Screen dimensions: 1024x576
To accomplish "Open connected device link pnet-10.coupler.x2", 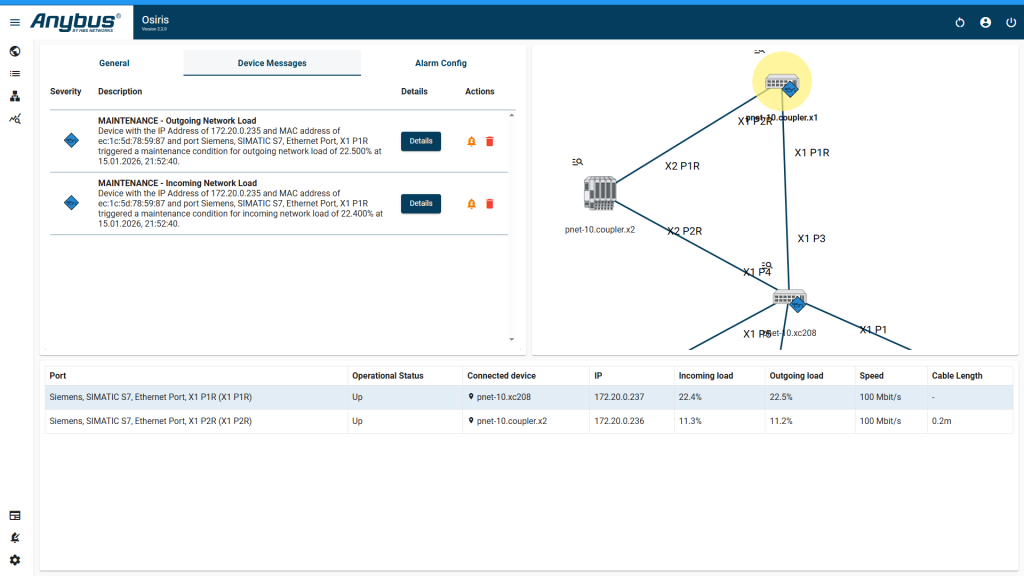I will point(512,421).
